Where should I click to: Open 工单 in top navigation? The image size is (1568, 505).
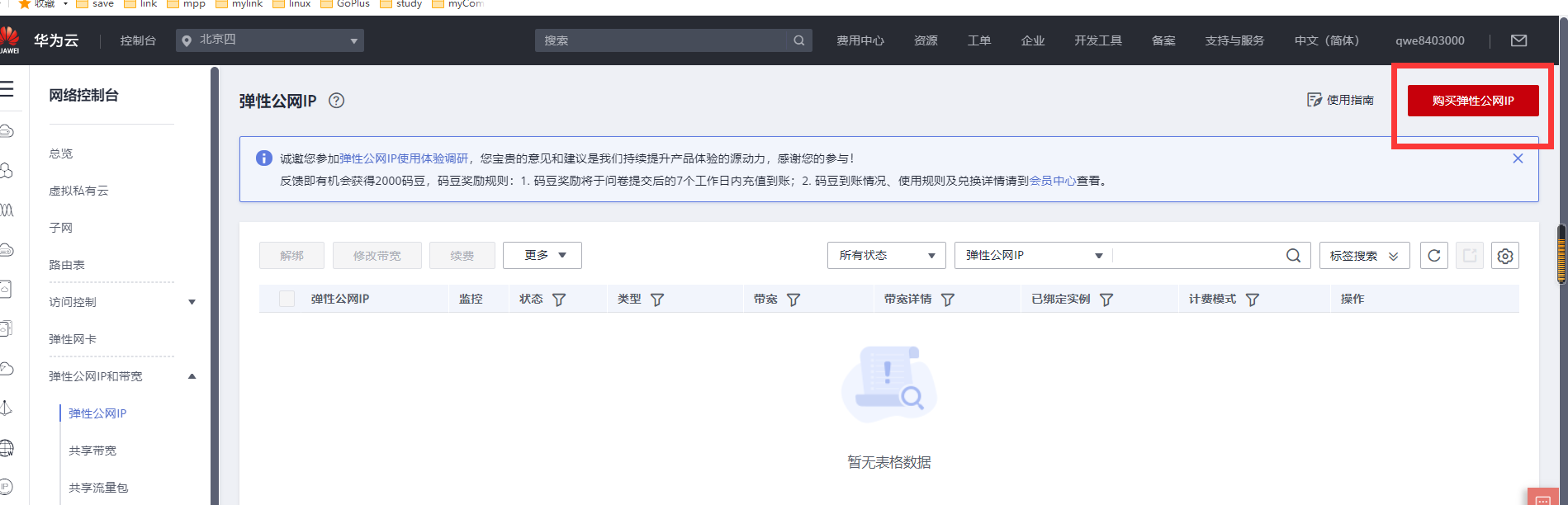[979, 40]
